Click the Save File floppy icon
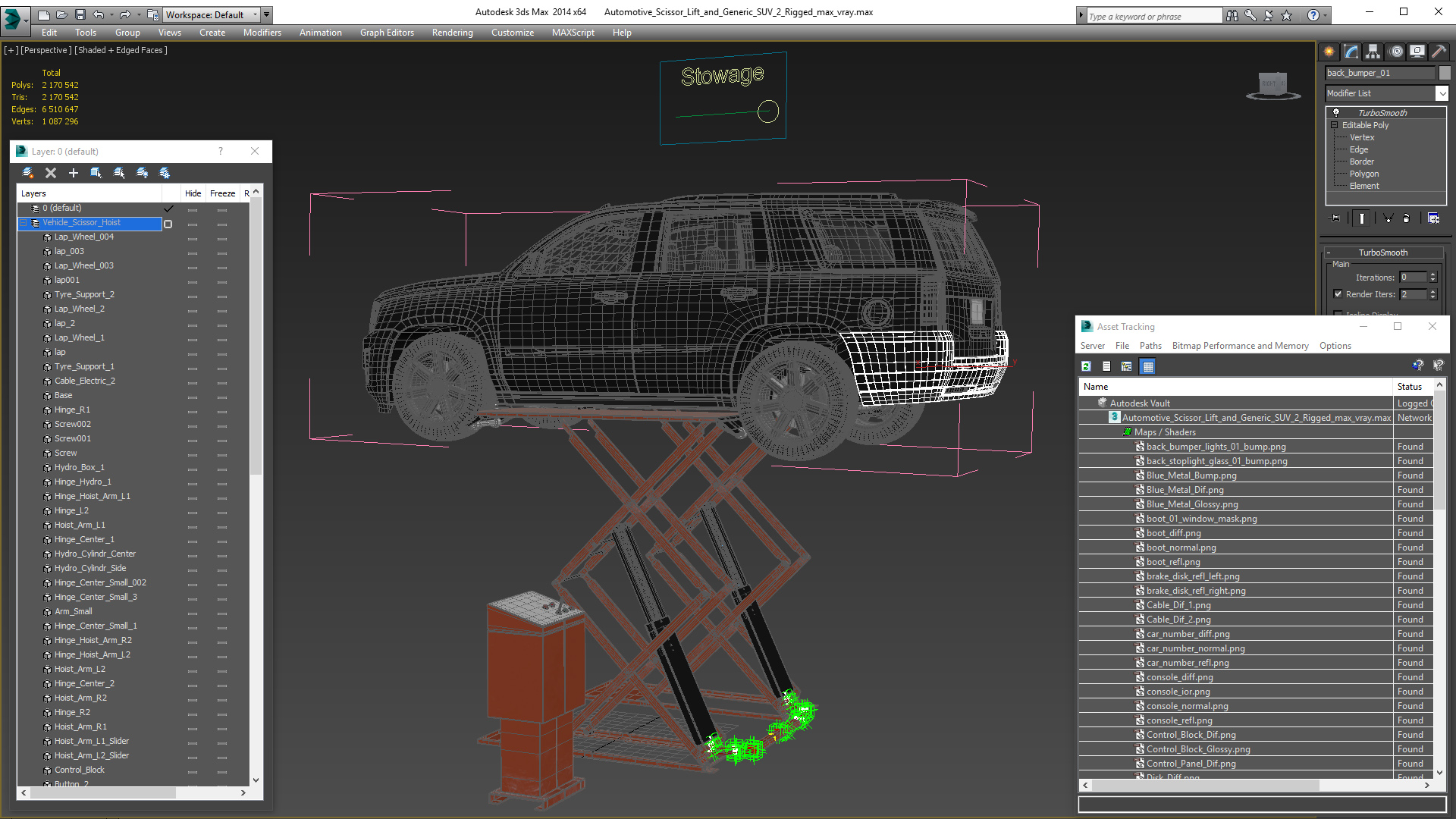Viewport: 1456px width, 819px height. click(x=80, y=14)
